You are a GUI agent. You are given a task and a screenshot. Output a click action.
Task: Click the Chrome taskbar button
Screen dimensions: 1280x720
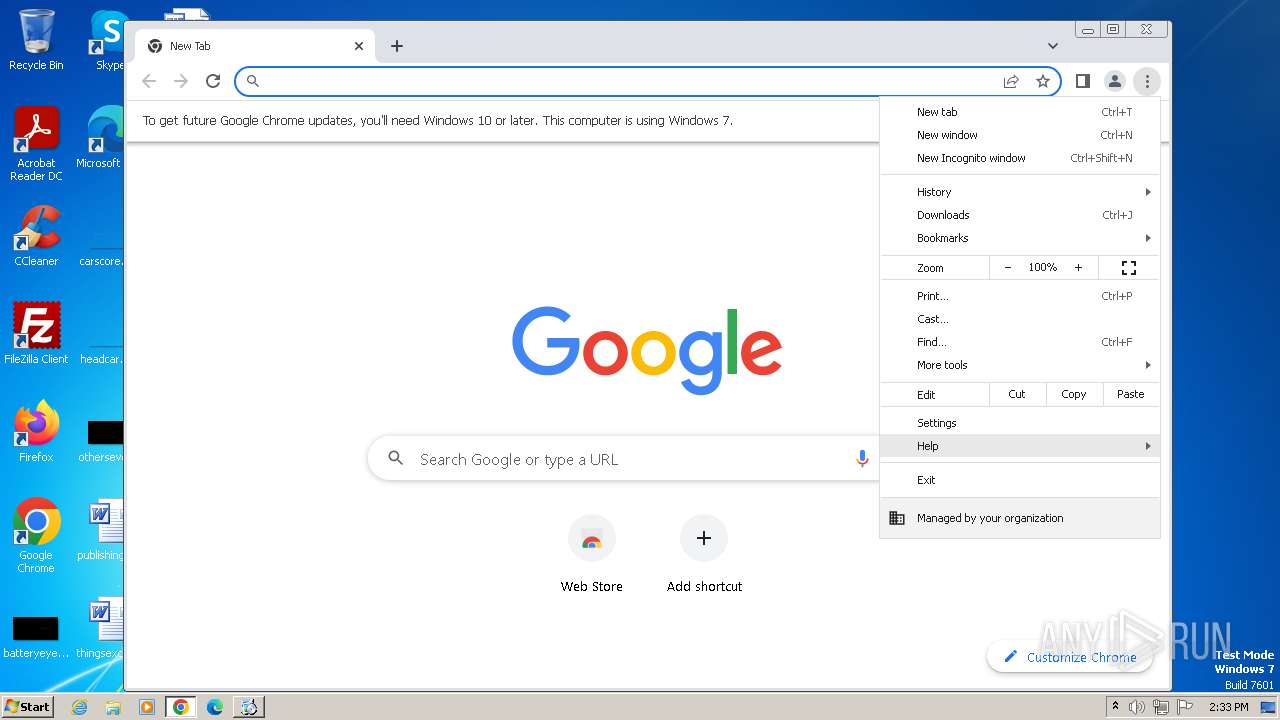181,707
